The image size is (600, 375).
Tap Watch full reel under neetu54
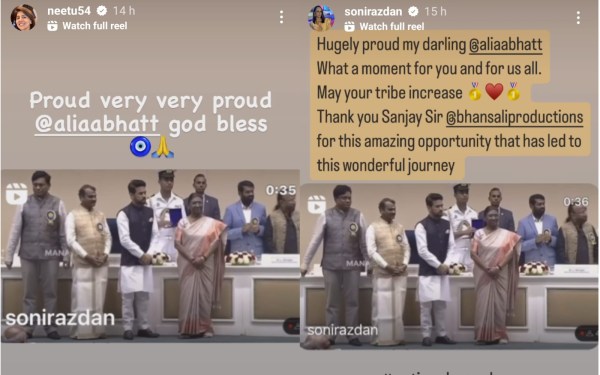click(x=95, y=26)
